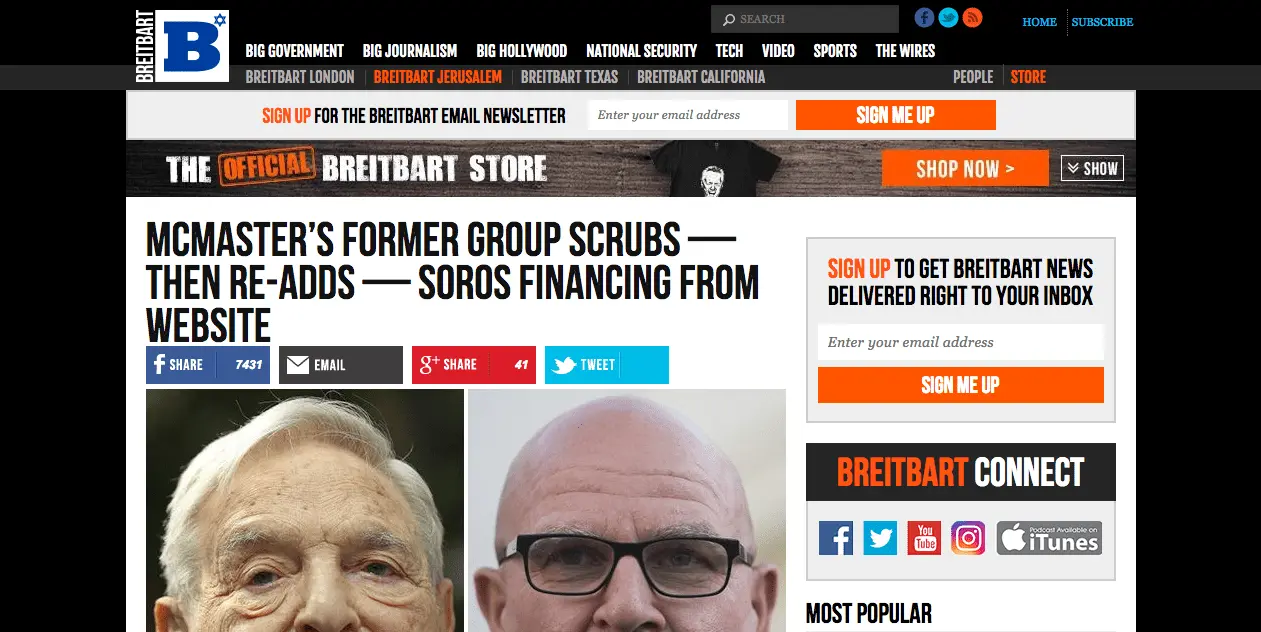
Task: Select Breitbart Jerusalem edition tab
Action: (x=437, y=77)
